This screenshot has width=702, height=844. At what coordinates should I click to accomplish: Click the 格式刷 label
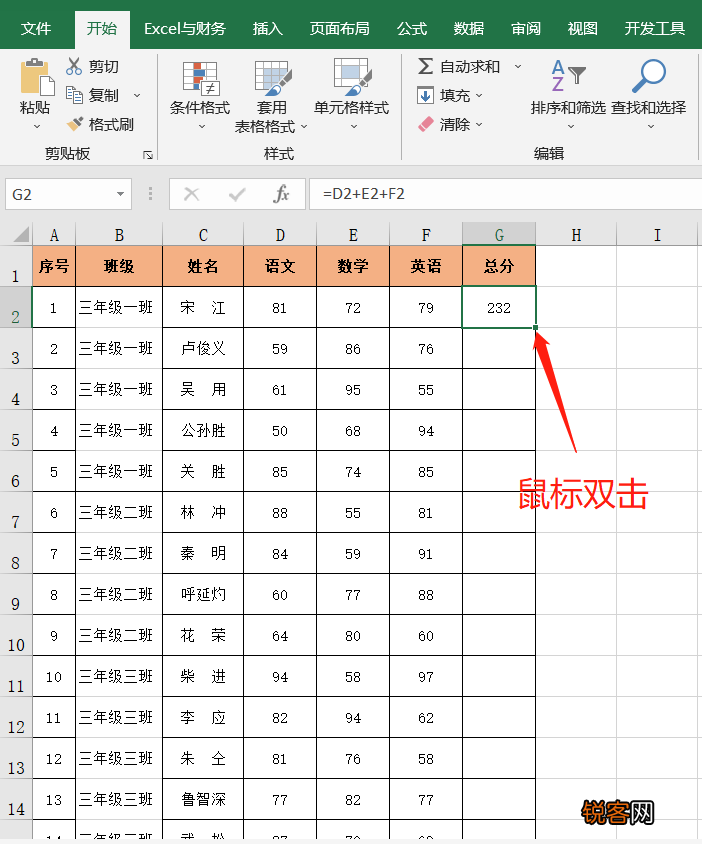point(111,124)
